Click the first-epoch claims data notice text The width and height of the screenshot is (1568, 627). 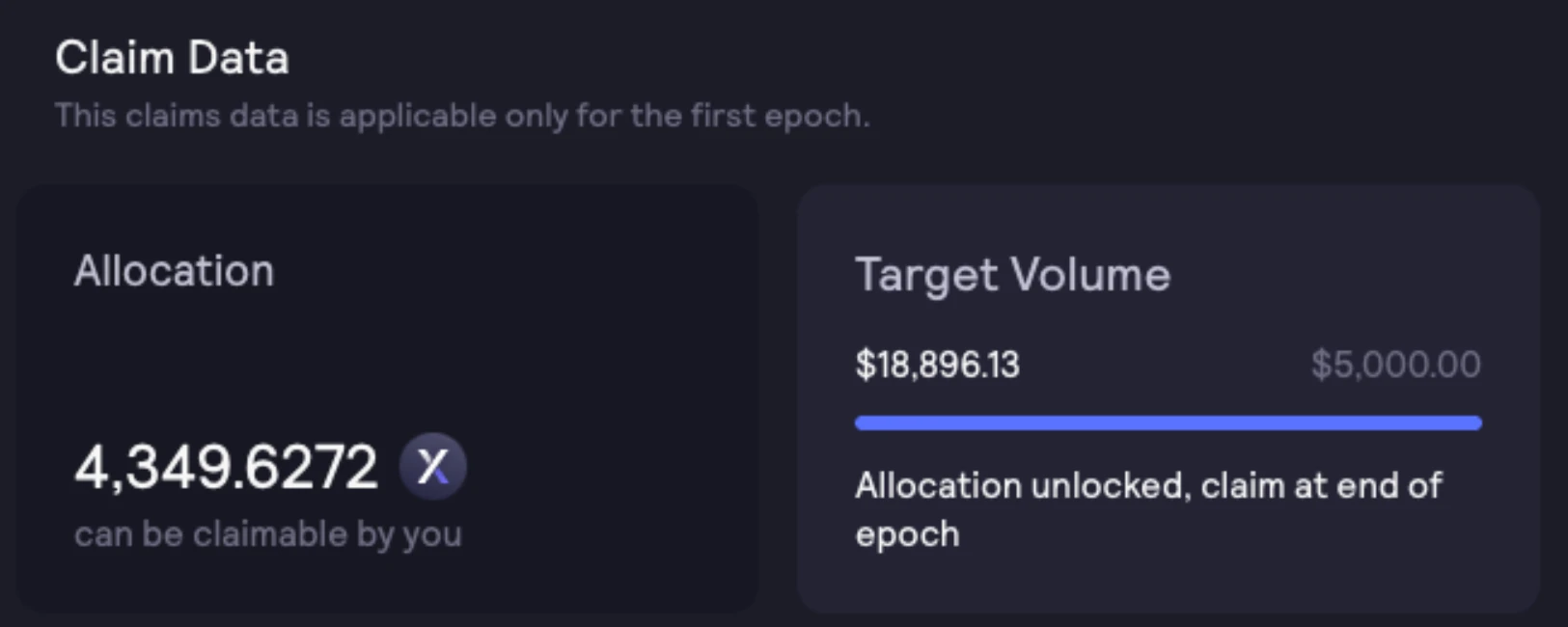click(462, 116)
